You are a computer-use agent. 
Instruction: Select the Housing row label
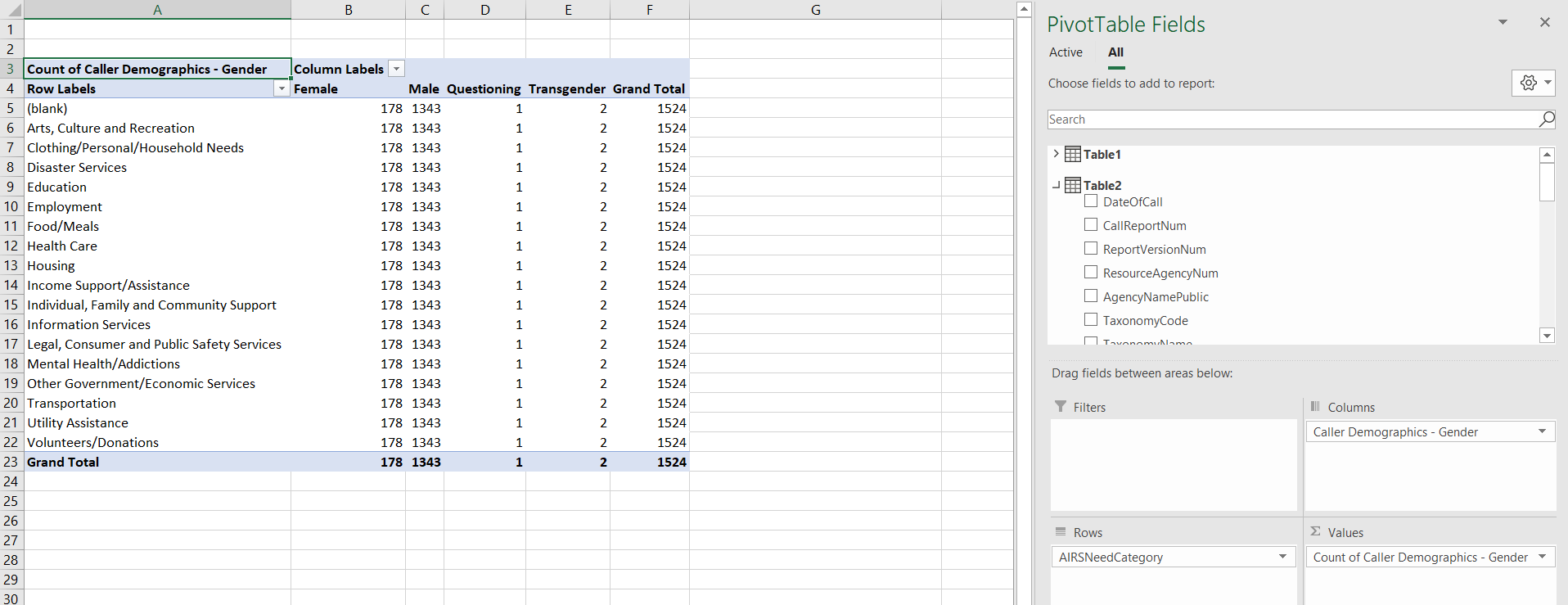157,265
